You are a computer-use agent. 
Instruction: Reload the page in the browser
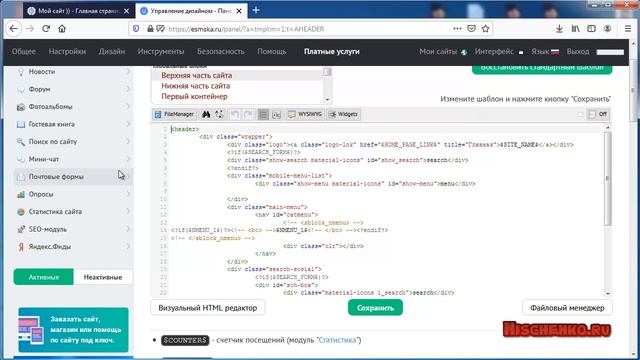click(46, 29)
